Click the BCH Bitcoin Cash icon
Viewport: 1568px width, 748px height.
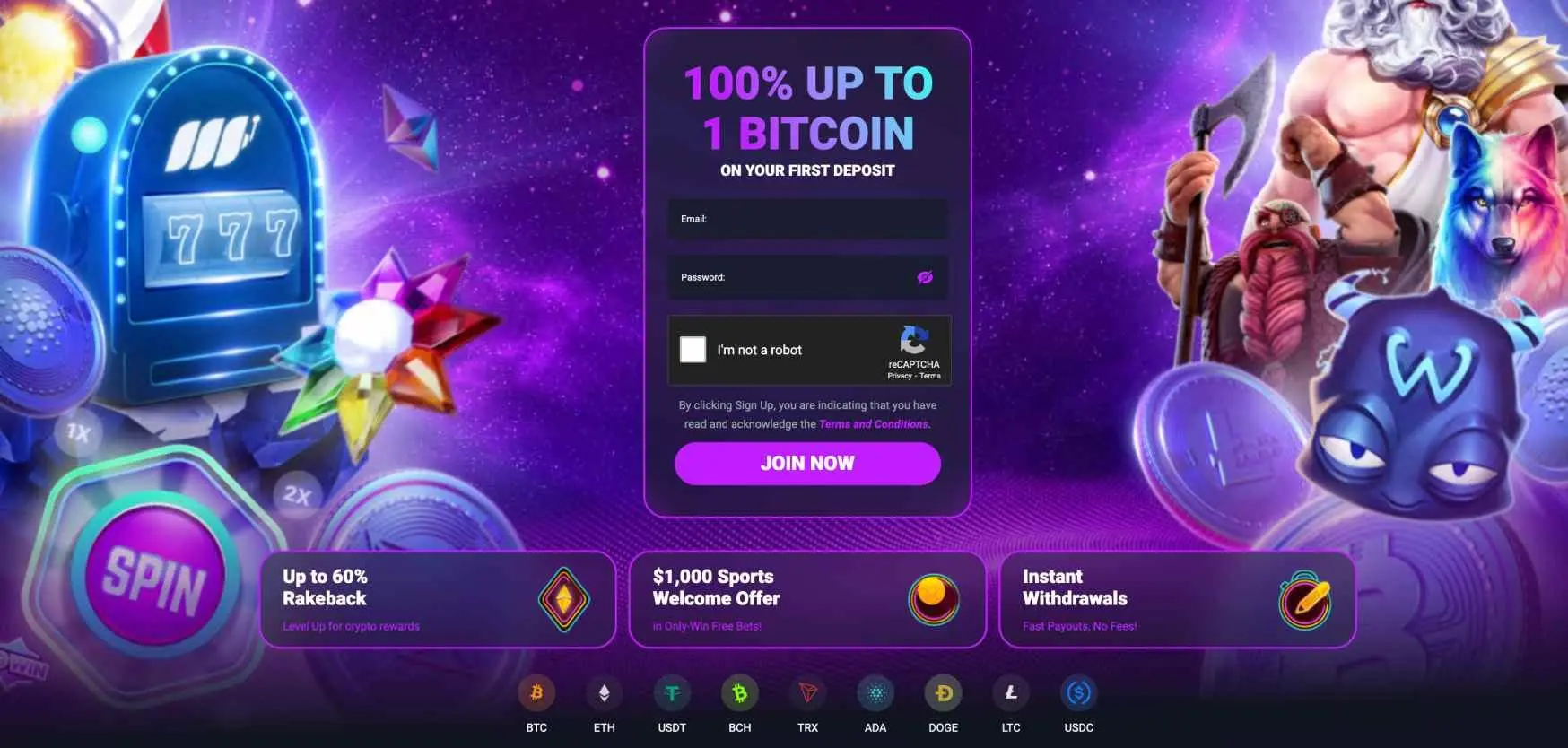740,693
